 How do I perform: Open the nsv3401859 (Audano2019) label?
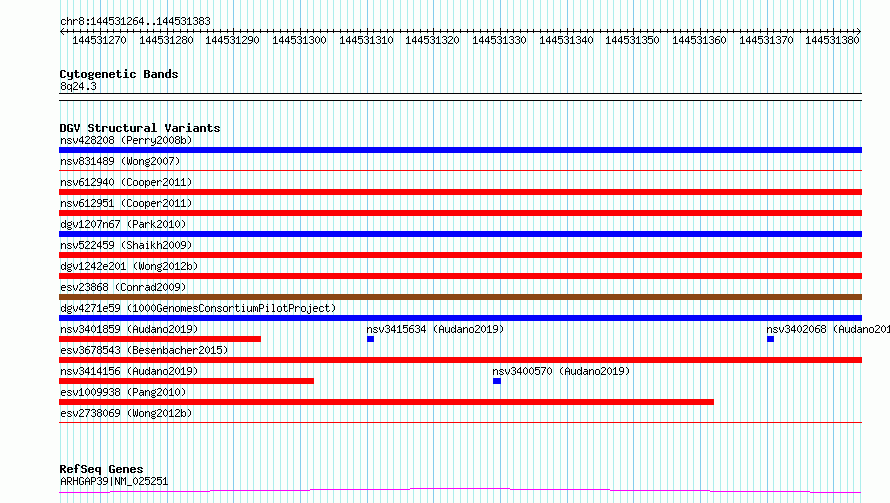tap(129, 329)
